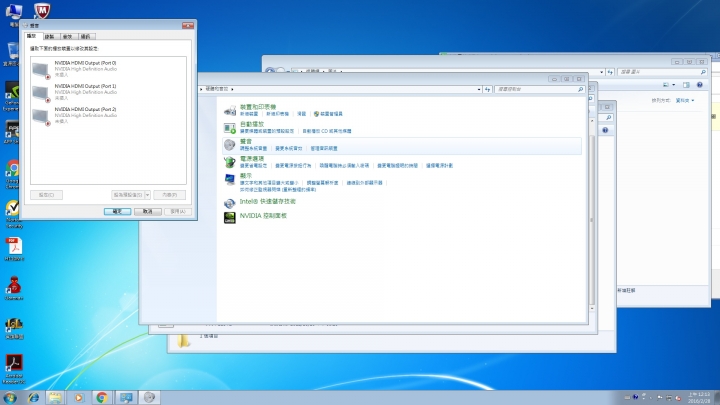
Task: Open the McAfee desktop shortcut
Action: tap(42, 10)
